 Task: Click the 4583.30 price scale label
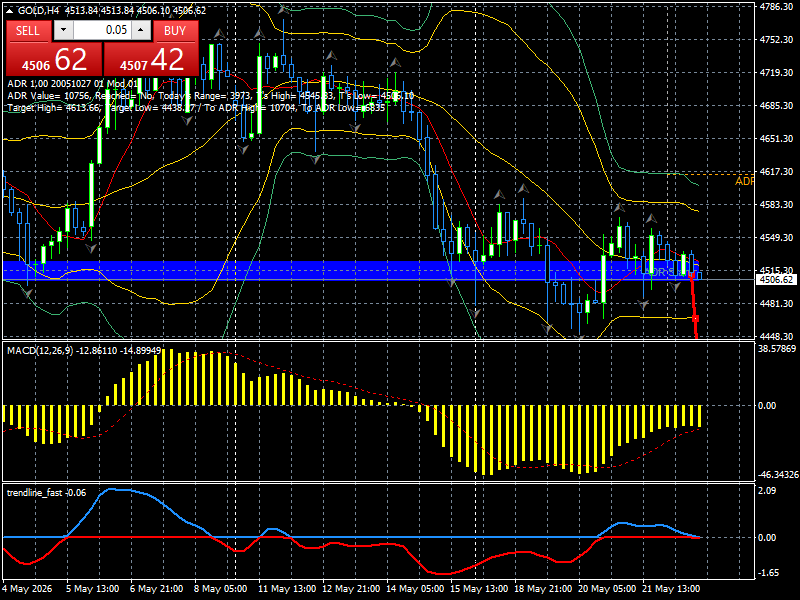776,205
